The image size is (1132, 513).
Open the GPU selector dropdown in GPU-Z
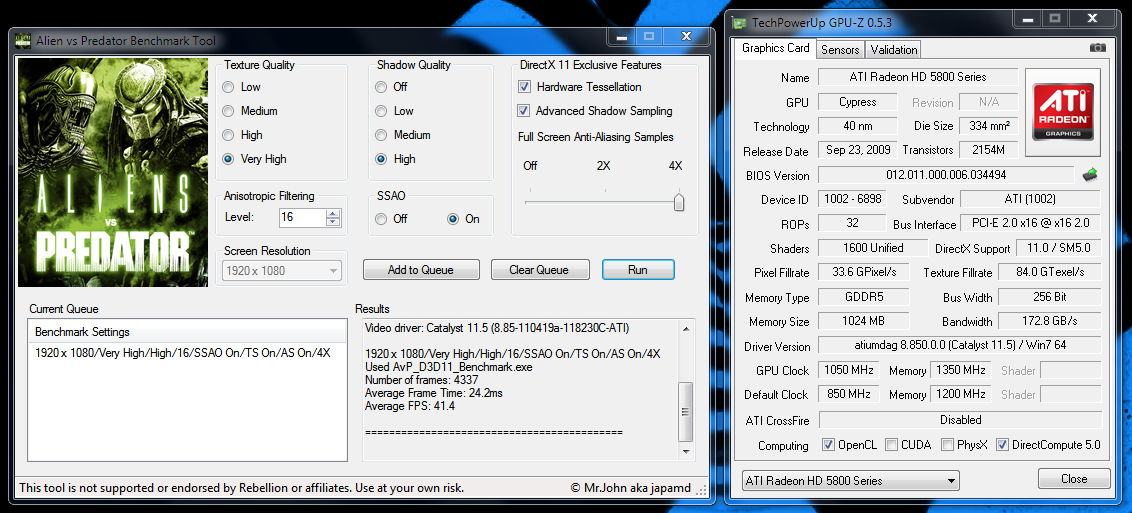click(x=850, y=481)
